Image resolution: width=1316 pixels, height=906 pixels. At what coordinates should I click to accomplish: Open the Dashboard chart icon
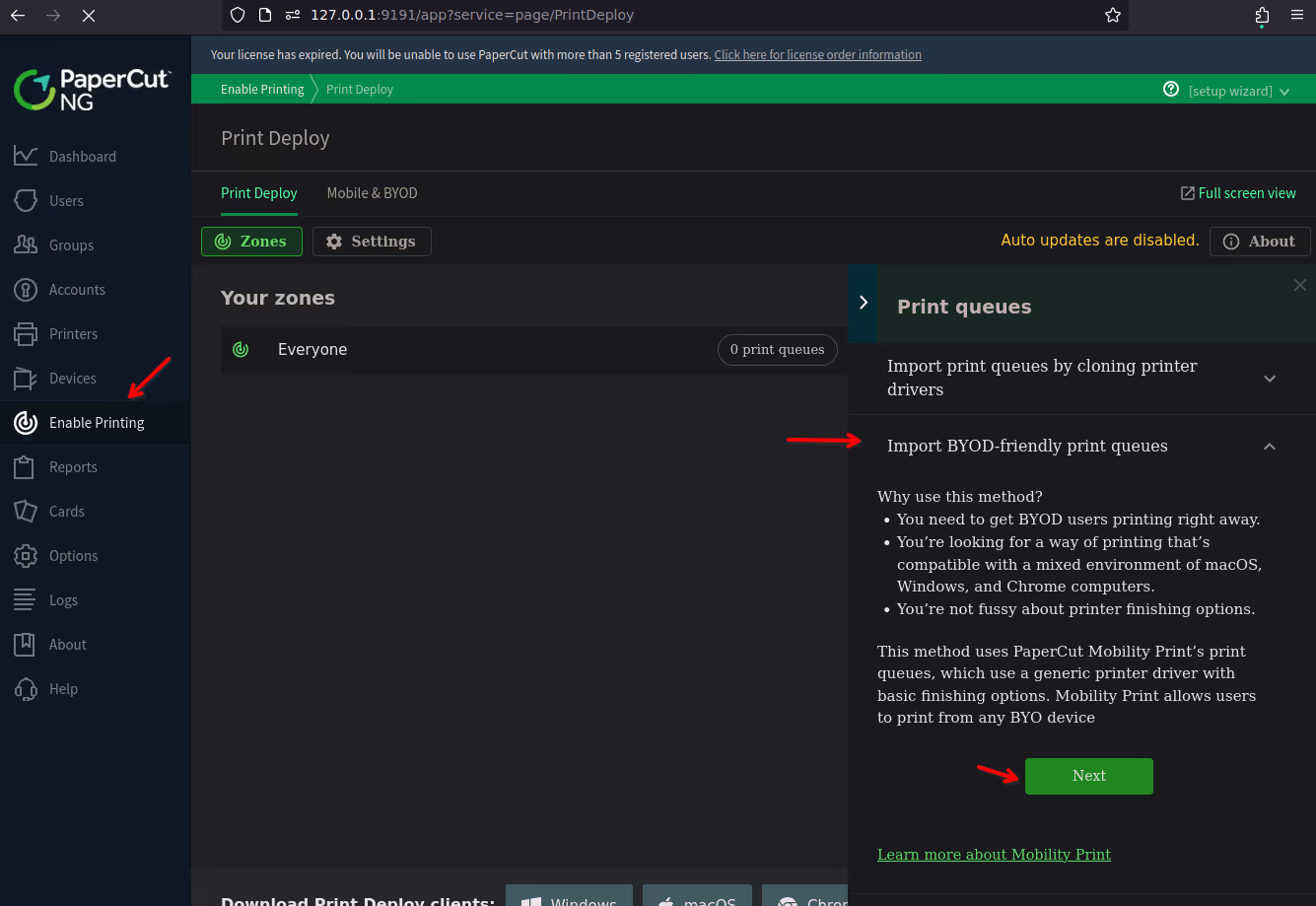26,156
